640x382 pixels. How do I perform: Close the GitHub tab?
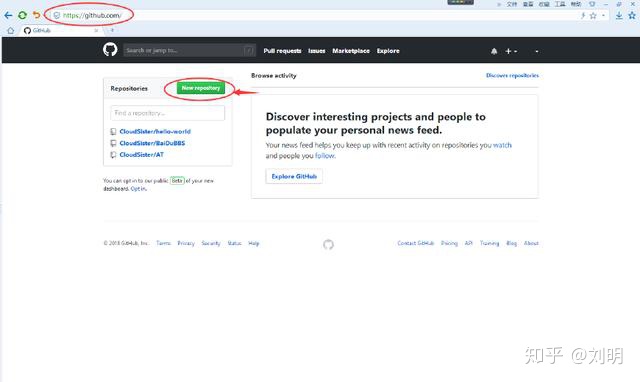pos(96,31)
